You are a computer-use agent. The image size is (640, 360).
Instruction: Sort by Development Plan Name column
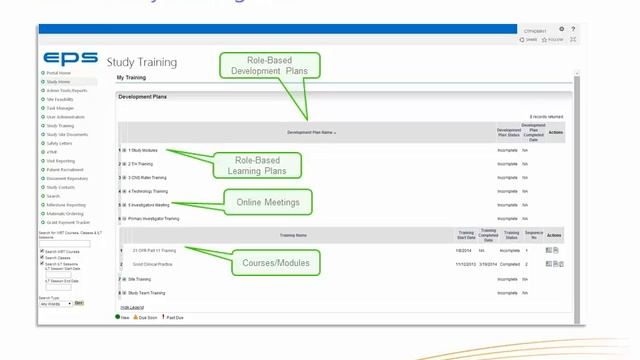[311, 133]
